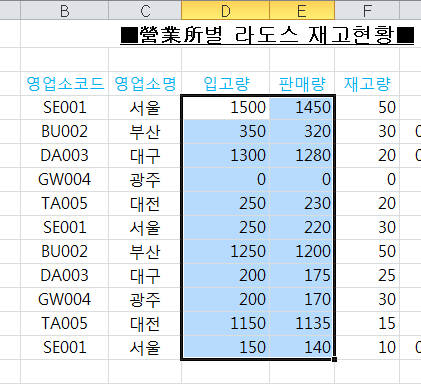This screenshot has height=384, width=421.
Task: Click the cell containing 350
Action: pos(225,132)
